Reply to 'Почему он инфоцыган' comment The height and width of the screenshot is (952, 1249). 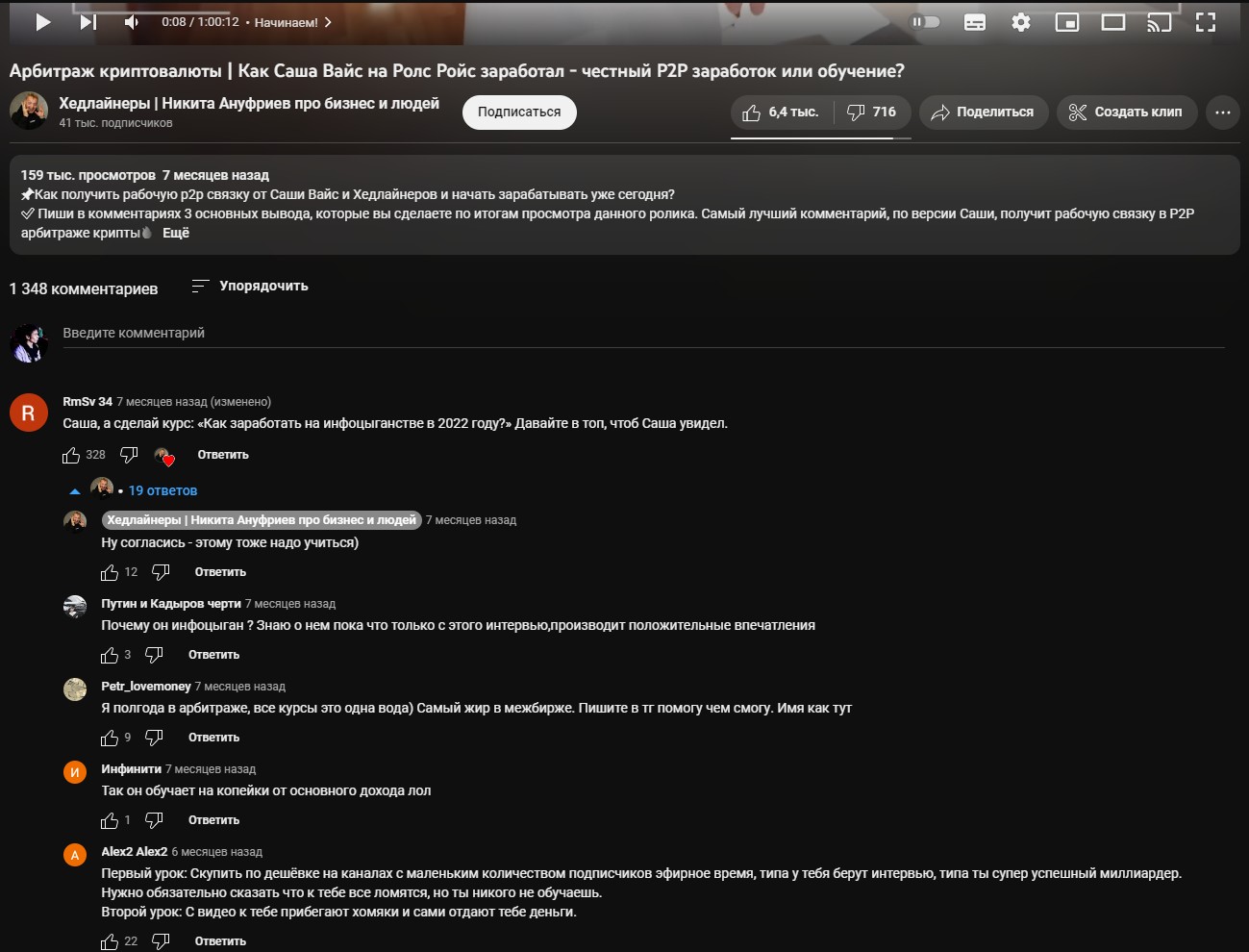pyautogui.click(x=213, y=655)
